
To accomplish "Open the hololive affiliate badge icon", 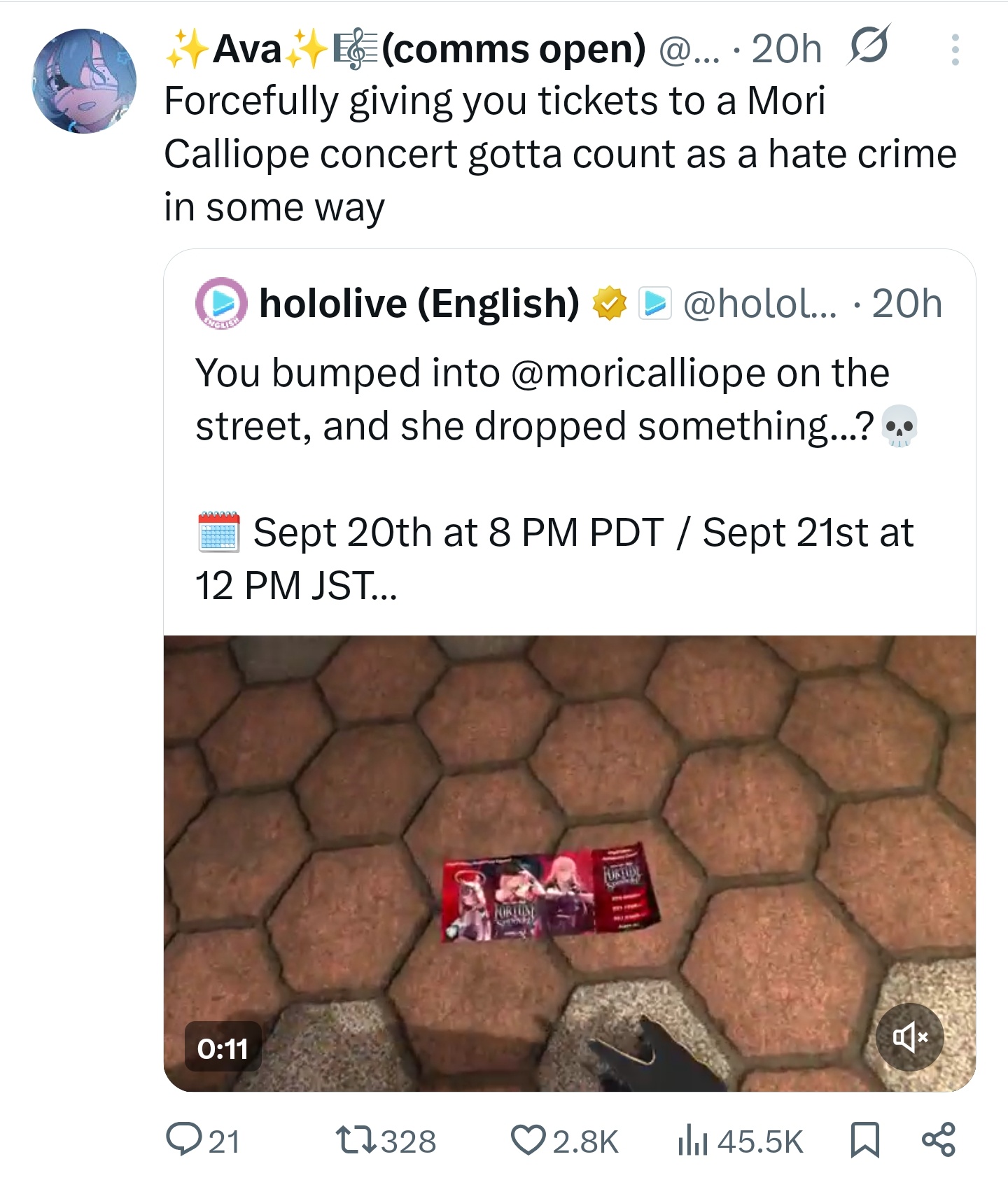I will [x=654, y=304].
